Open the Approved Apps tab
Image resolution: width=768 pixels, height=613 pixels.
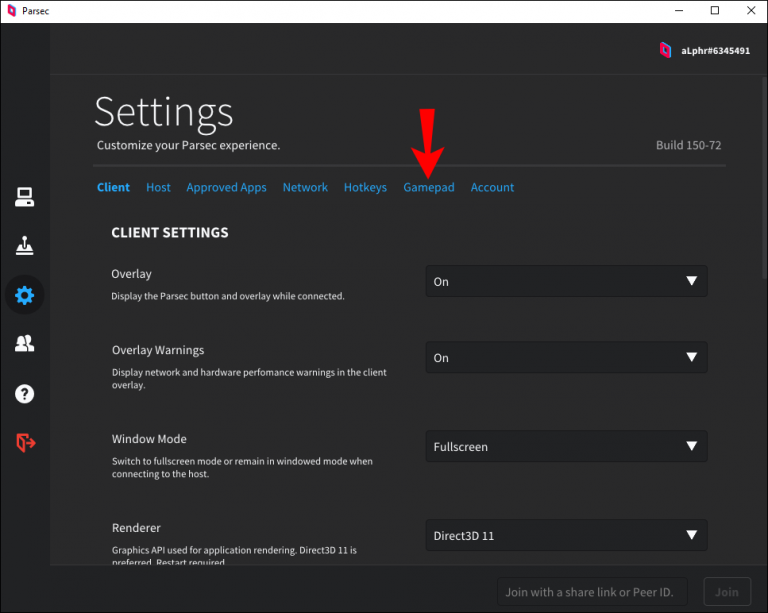pyautogui.click(x=226, y=188)
